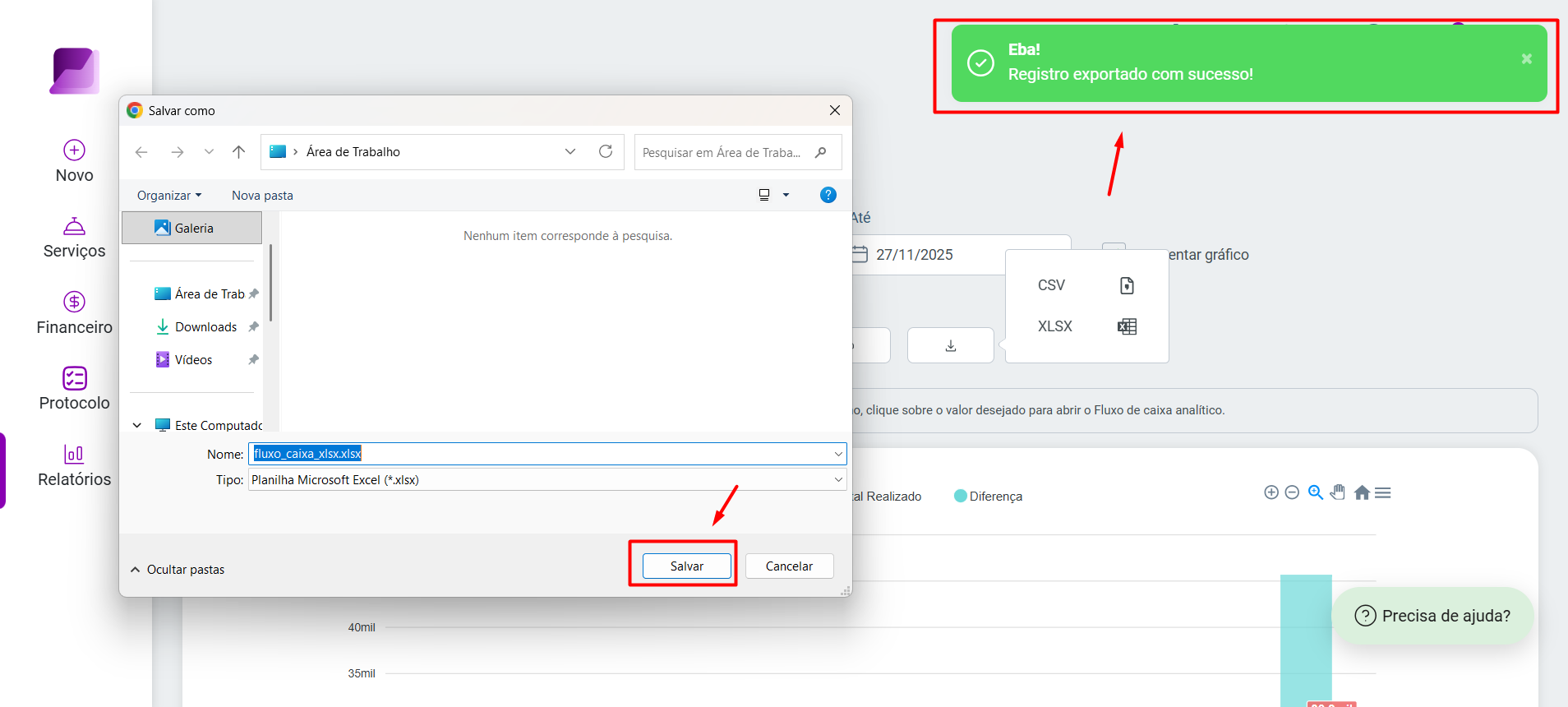Viewport: 1568px width, 707px height.
Task: Expand address bar path dropdown
Action: click(x=570, y=151)
